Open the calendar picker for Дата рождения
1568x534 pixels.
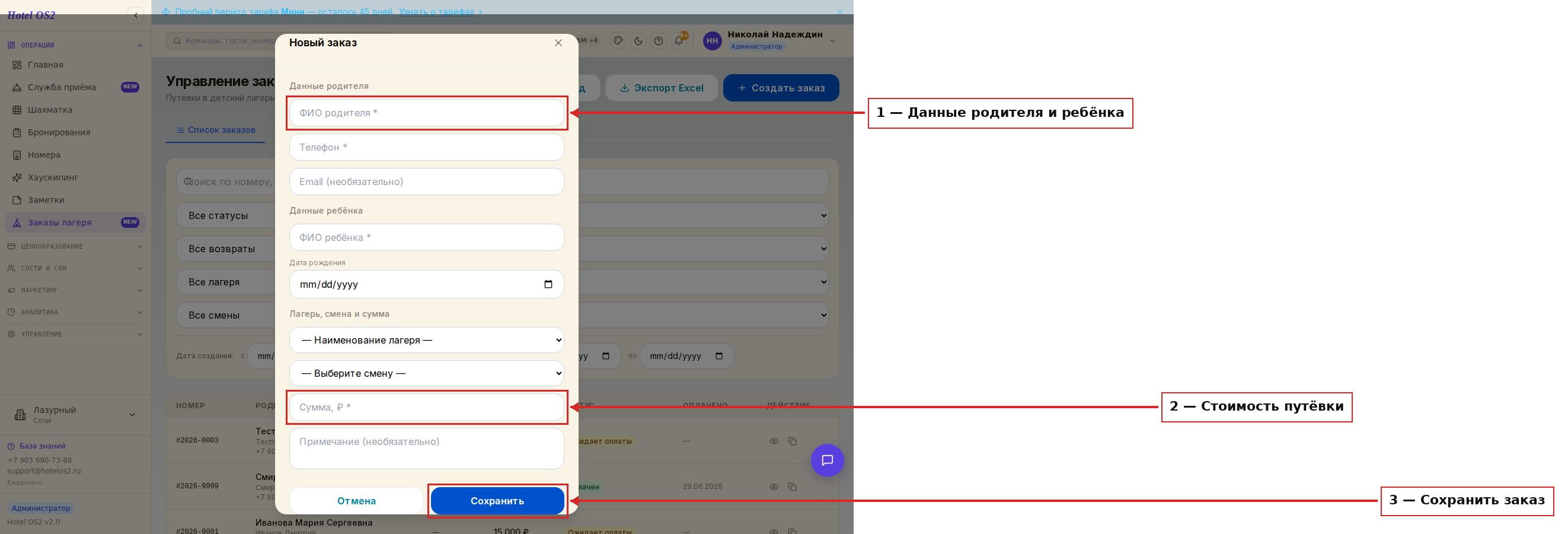click(x=548, y=284)
